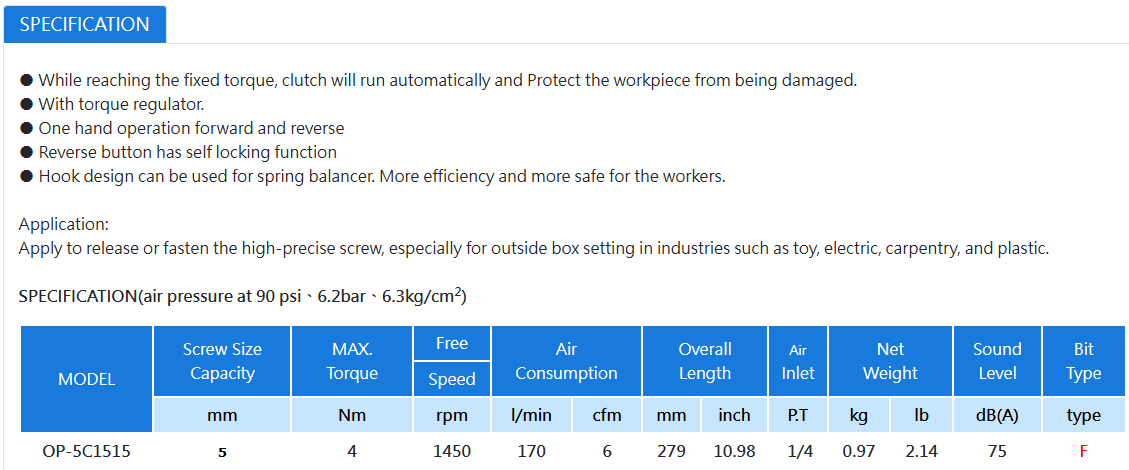This screenshot has width=1129, height=470.
Task: Select the Overall Length header
Action: tap(705, 361)
